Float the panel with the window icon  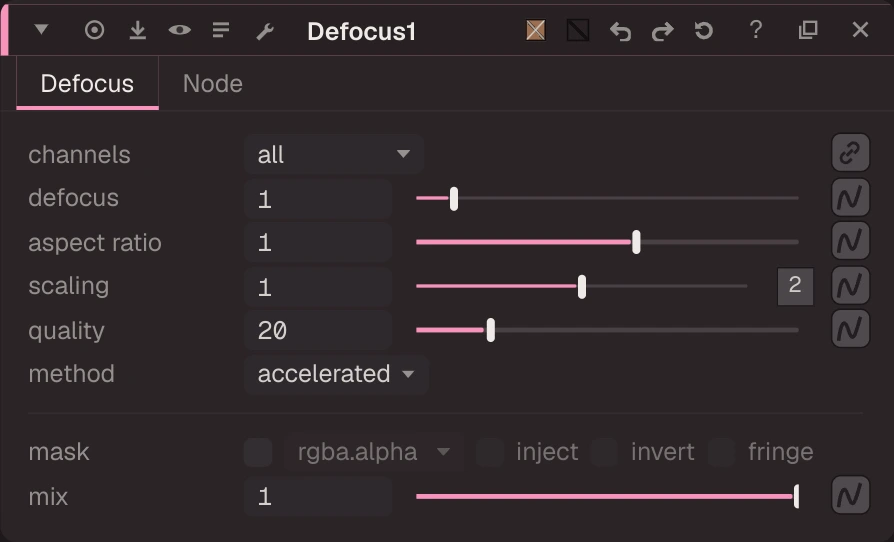808,30
